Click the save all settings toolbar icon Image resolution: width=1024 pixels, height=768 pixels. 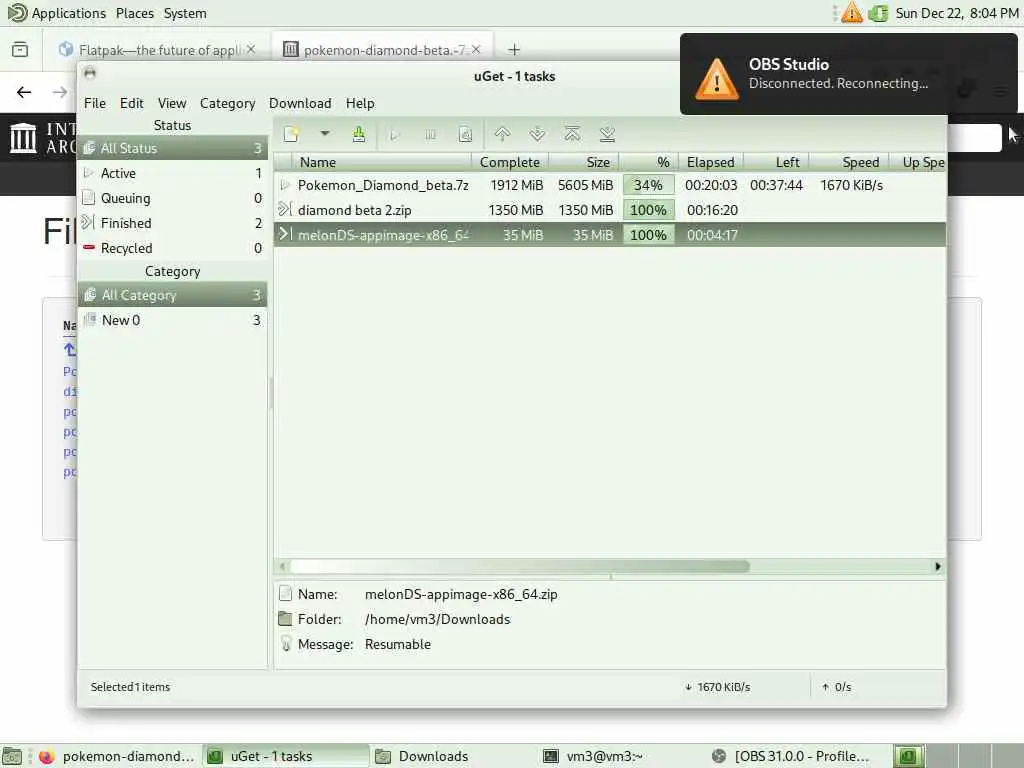coord(359,135)
